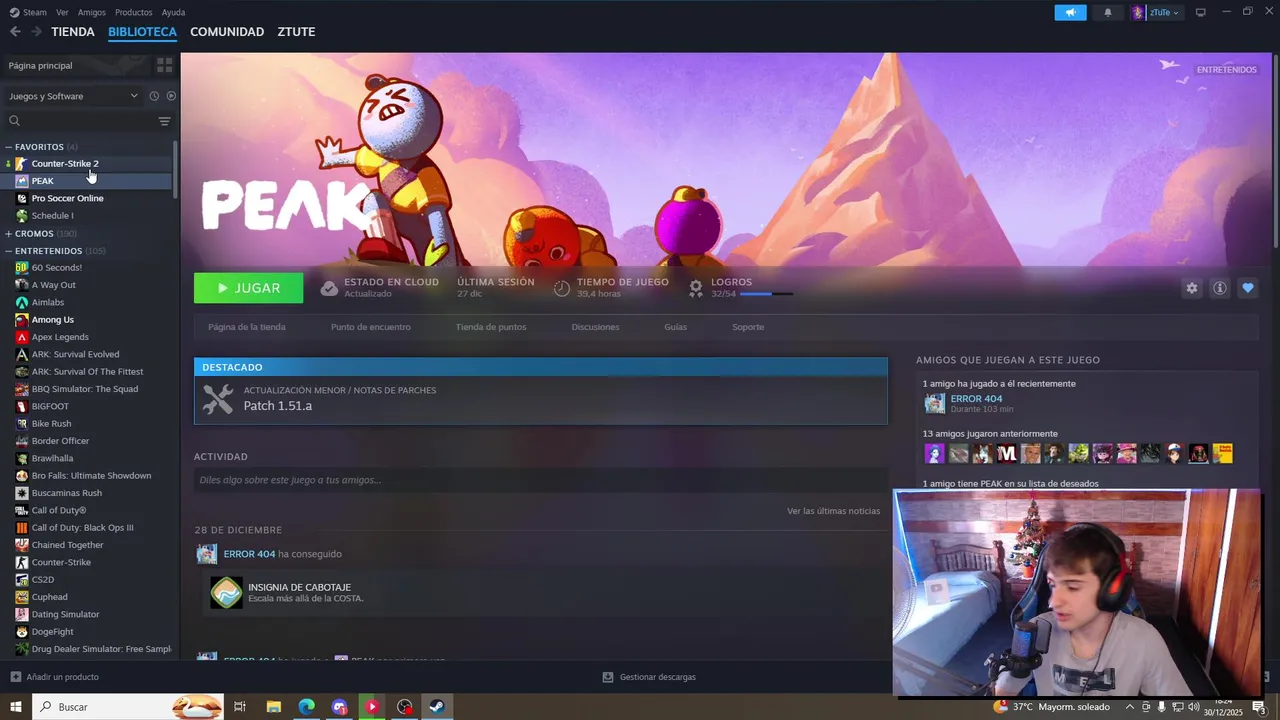Click ERROR 404 avatar in friends panel
The image size is (1280, 720).
tap(934, 404)
